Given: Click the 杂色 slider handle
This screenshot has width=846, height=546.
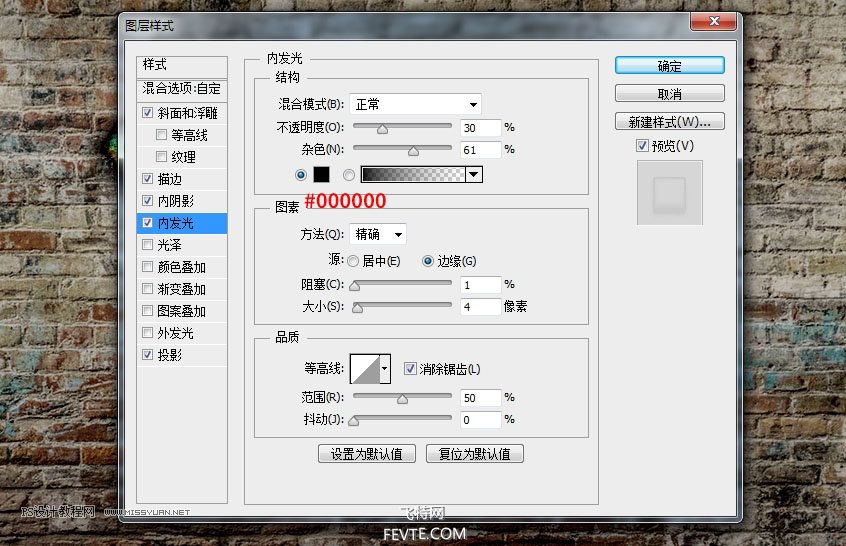Looking at the screenshot, I should tap(413, 151).
